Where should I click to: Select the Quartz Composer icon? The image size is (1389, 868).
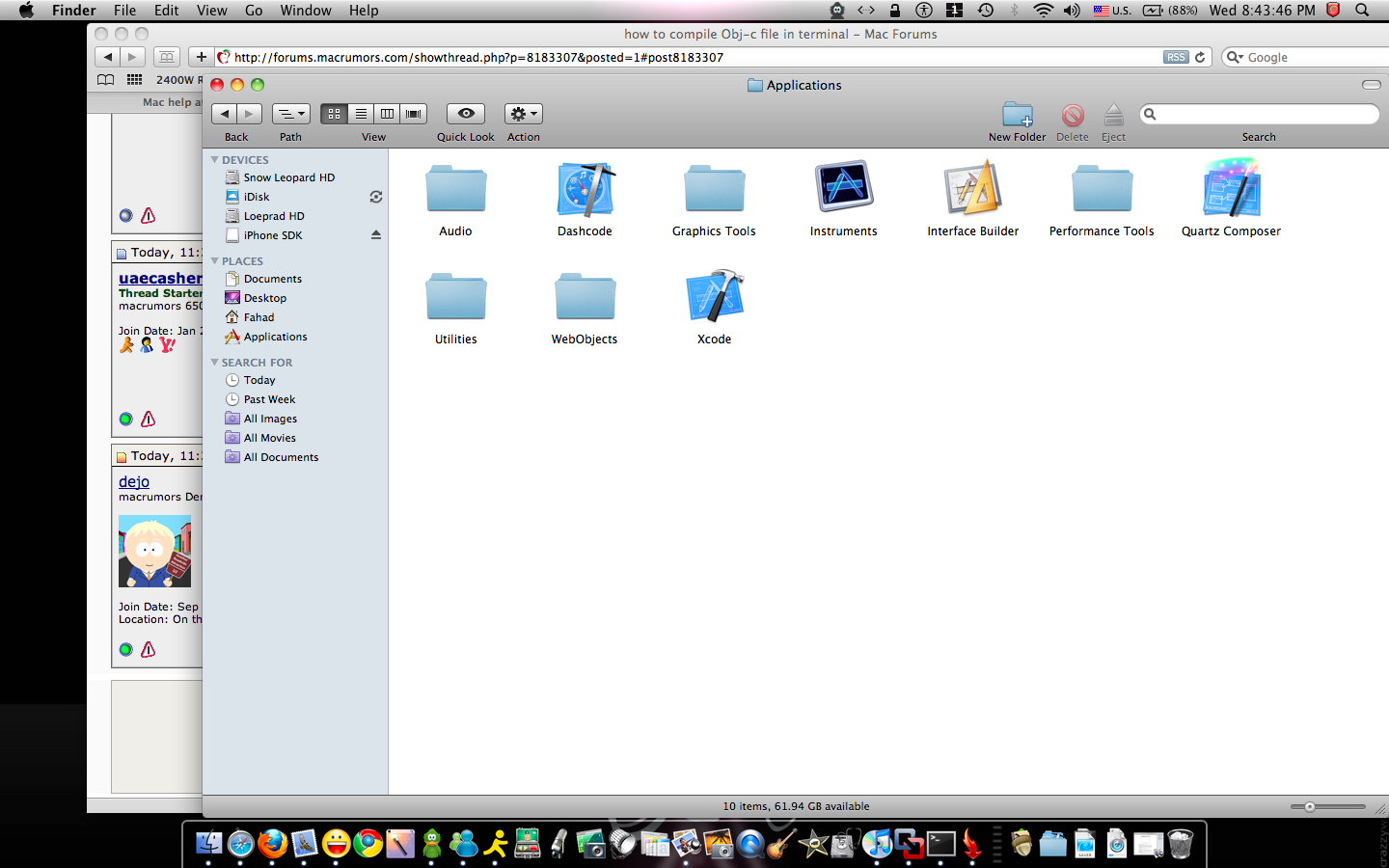coord(1231,189)
